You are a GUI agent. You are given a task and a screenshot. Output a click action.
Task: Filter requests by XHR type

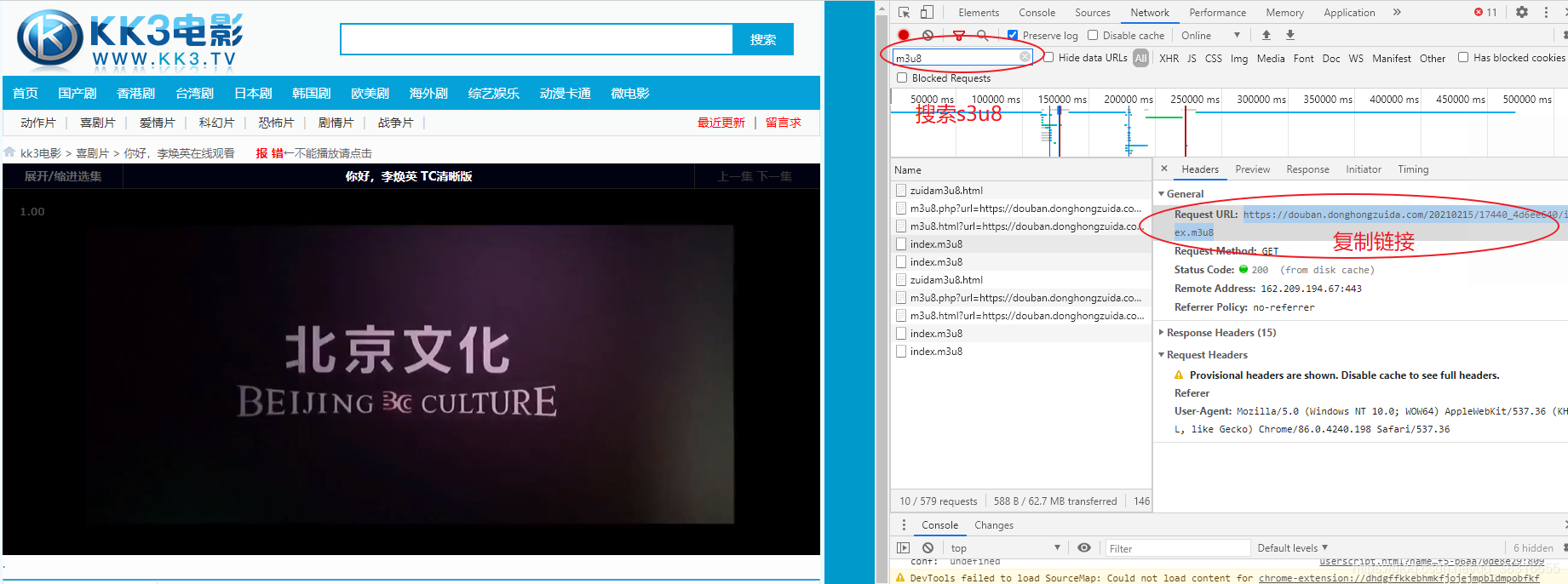tap(1169, 58)
